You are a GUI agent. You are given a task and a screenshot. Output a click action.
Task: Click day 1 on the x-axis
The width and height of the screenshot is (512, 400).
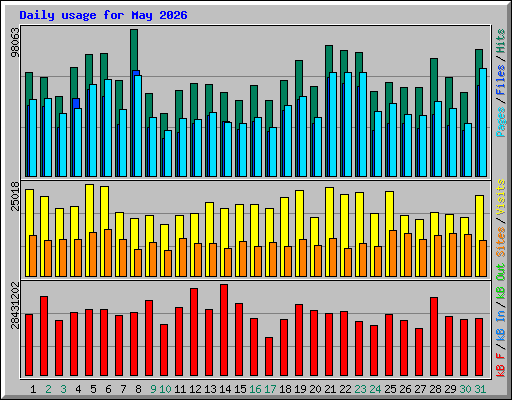[x=33, y=389]
